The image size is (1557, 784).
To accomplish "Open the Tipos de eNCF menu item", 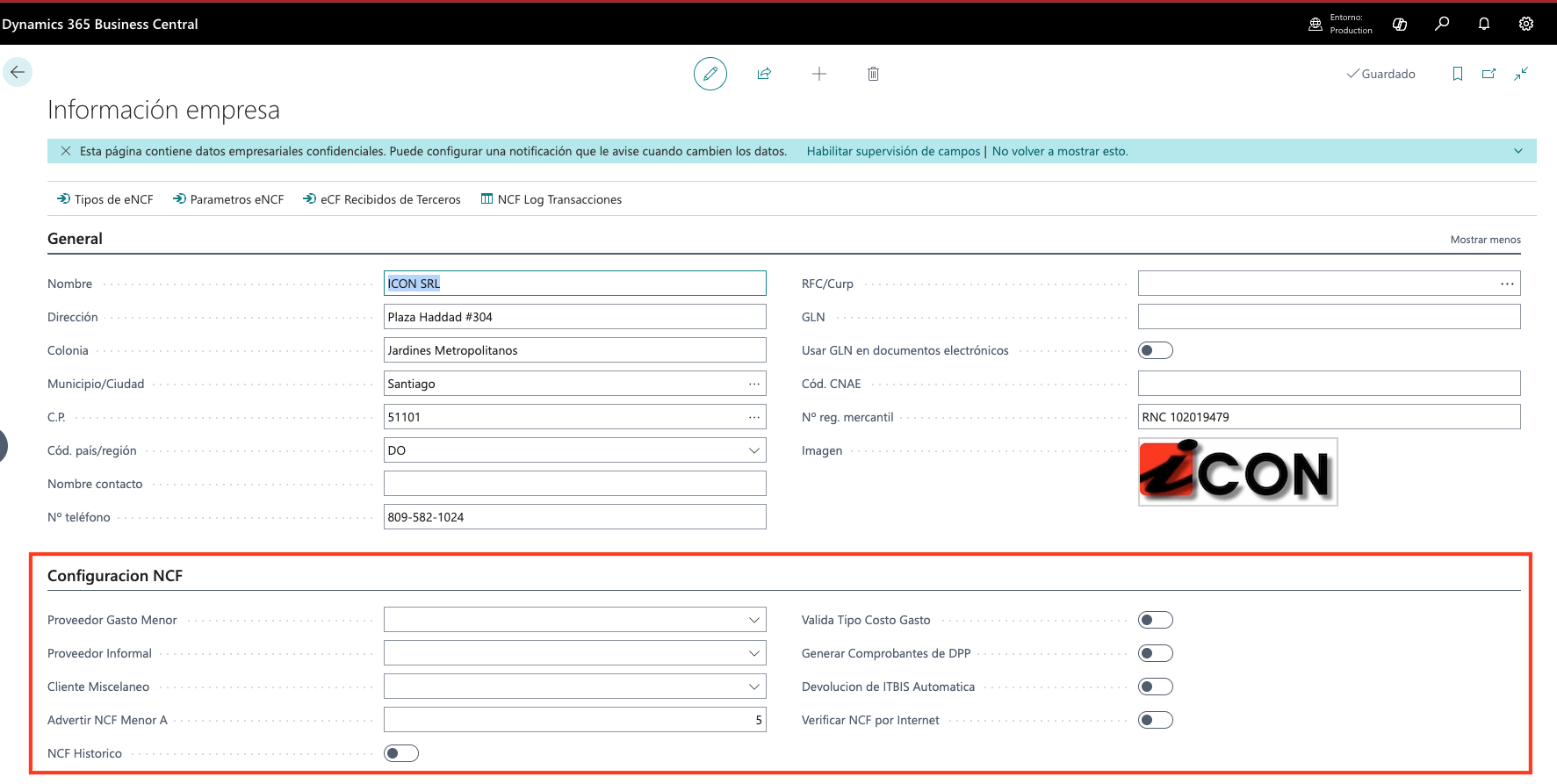I will coord(105,199).
